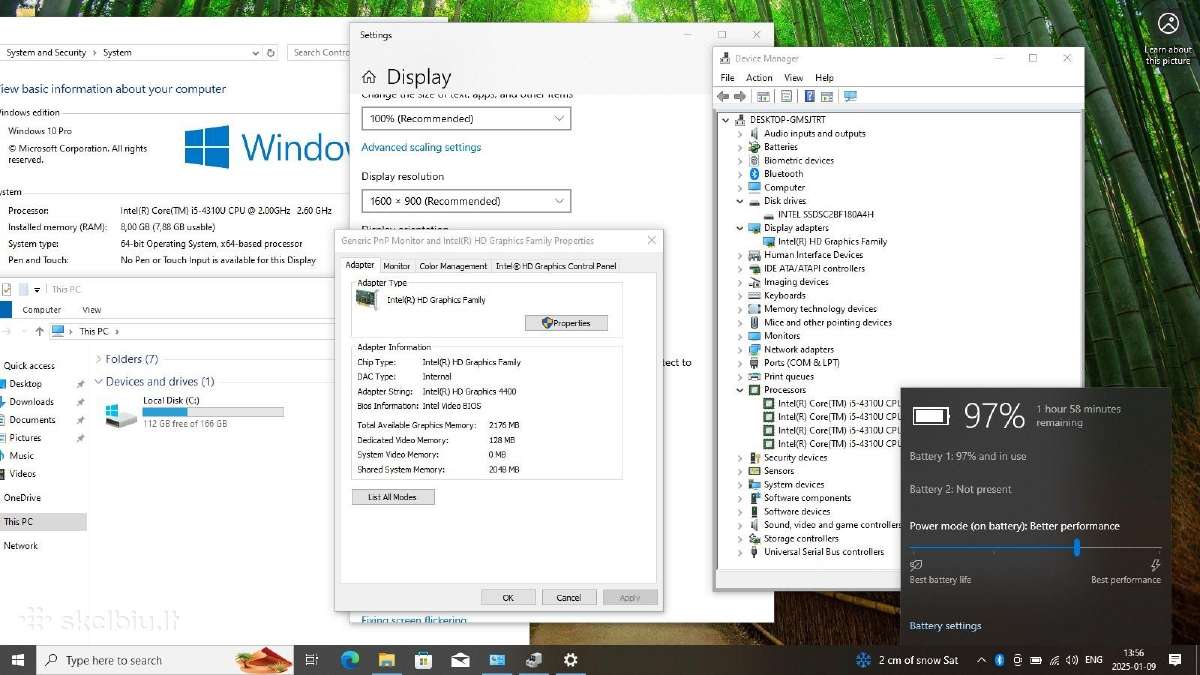This screenshot has height=675, width=1200.
Task: Open Intel HD Graphics Control Panel tab
Action: point(556,266)
